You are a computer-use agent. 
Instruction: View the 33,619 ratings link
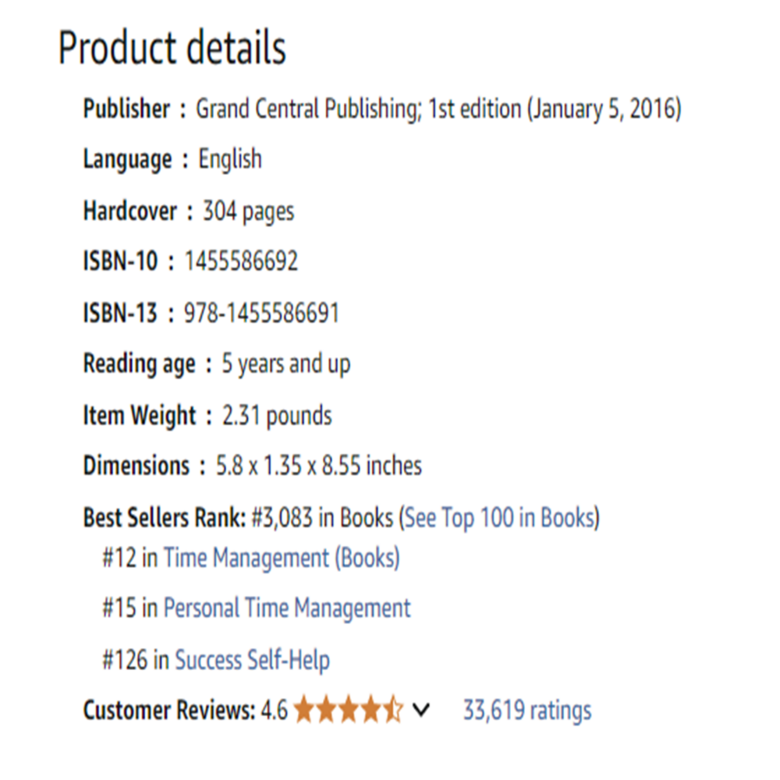[527, 711]
